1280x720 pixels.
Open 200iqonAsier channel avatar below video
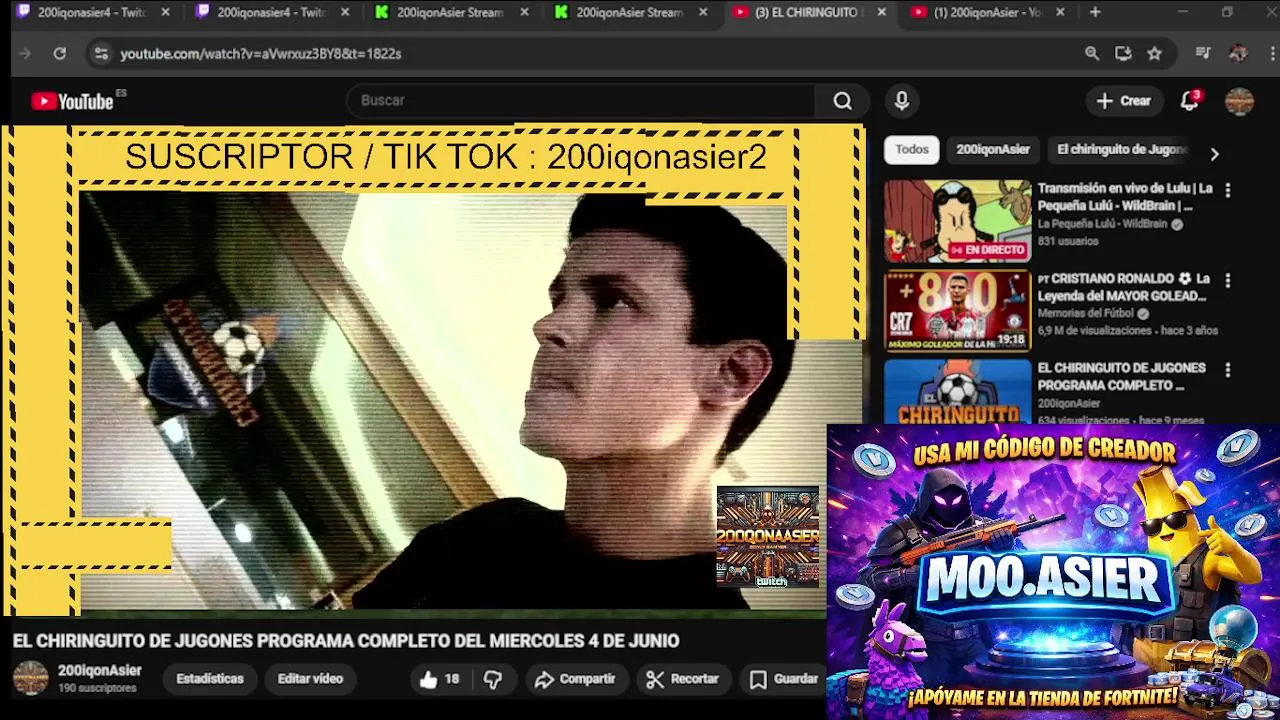30,678
